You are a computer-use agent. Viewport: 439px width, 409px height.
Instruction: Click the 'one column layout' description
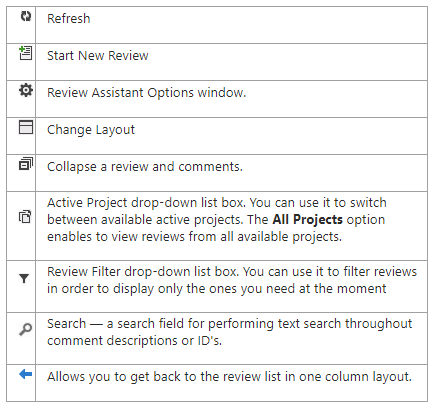click(229, 377)
